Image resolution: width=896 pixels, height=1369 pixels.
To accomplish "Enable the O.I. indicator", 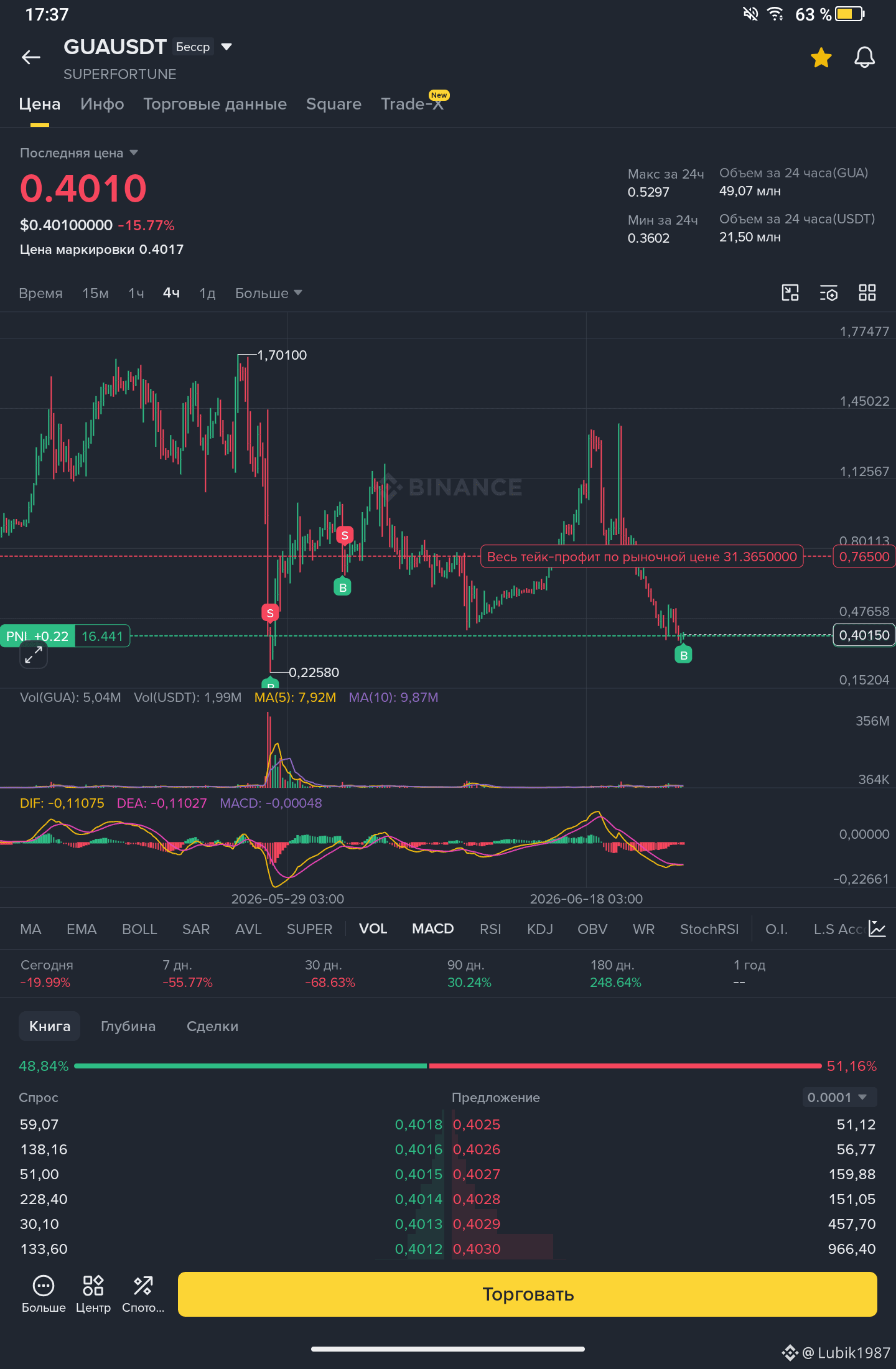I will (x=777, y=929).
